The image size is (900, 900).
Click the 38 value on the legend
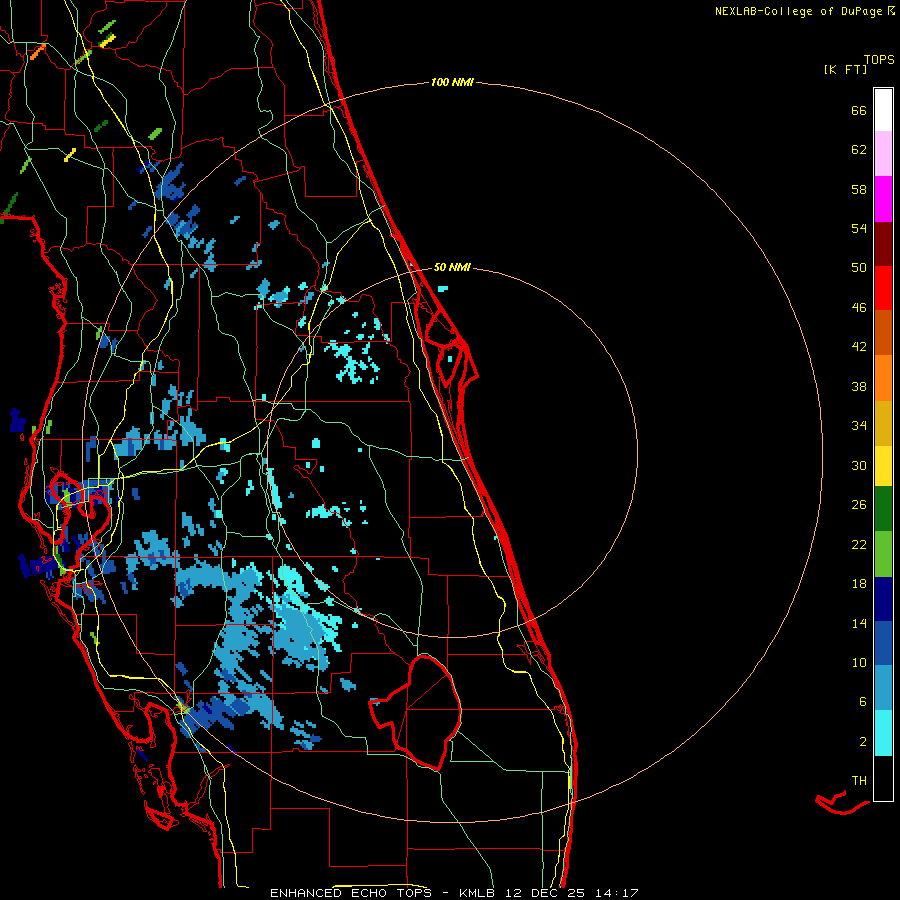pos(859,386)
